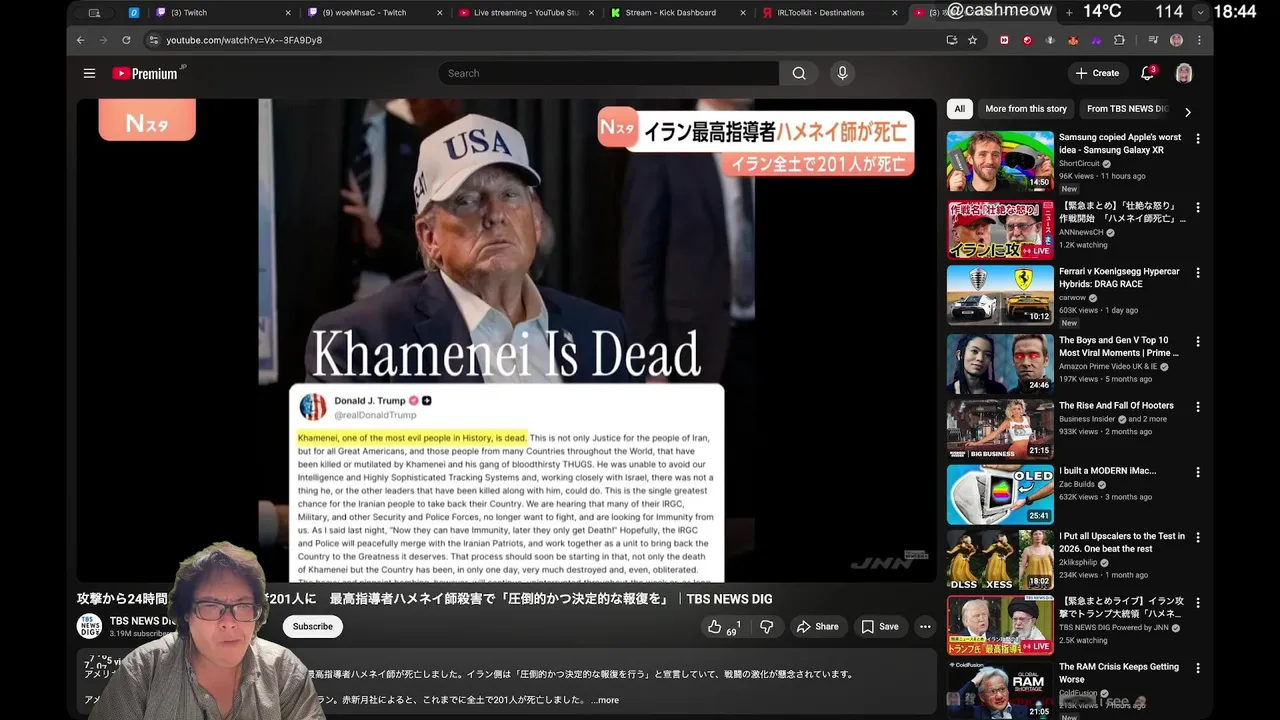Switch to woeMhsaC - Twitch tab

pyautogui.click(x=374, y=13)
